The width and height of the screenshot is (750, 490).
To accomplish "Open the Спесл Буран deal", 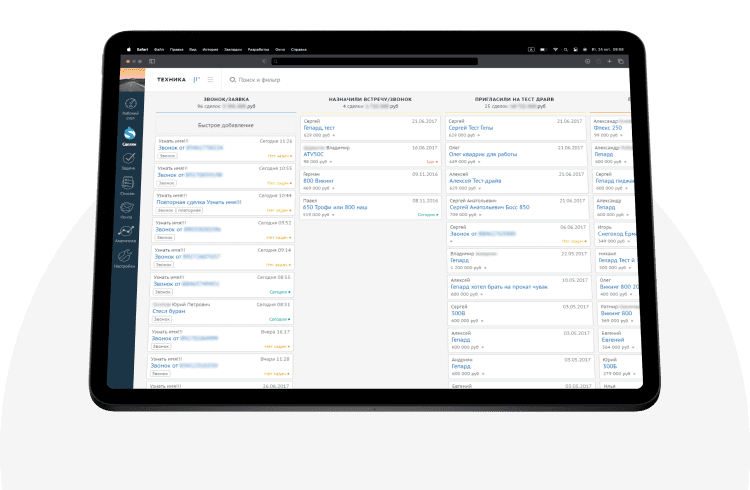I will 168,311.
